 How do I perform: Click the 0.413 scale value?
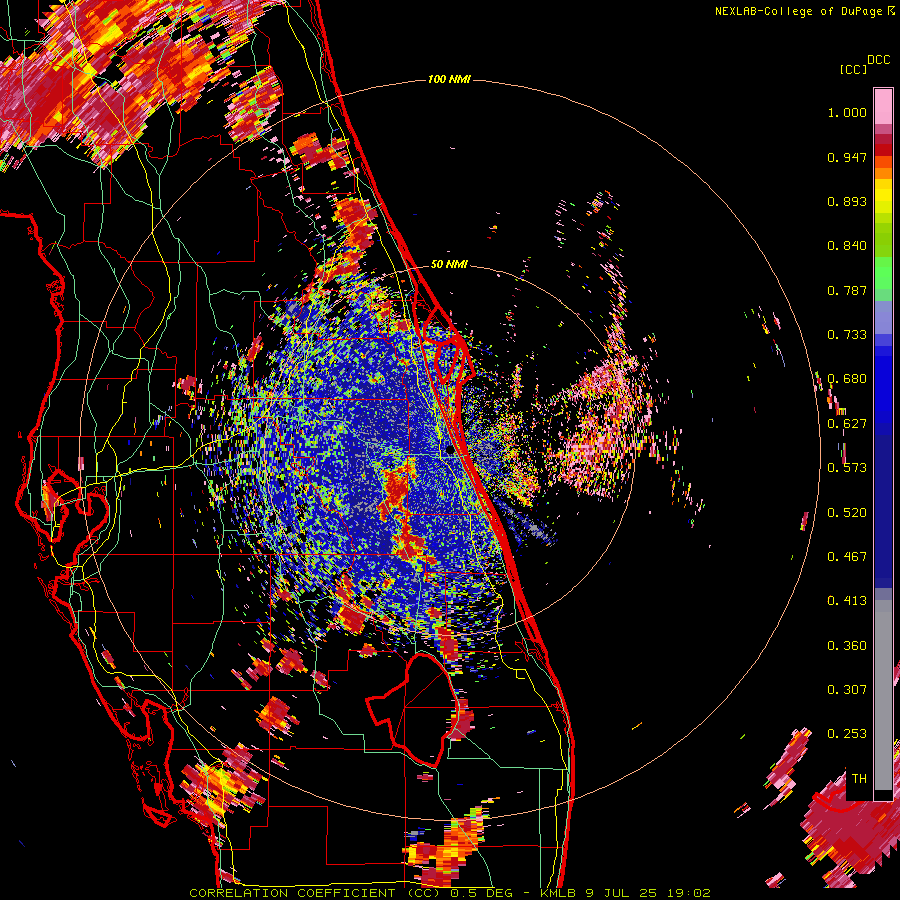pos(847,601)
